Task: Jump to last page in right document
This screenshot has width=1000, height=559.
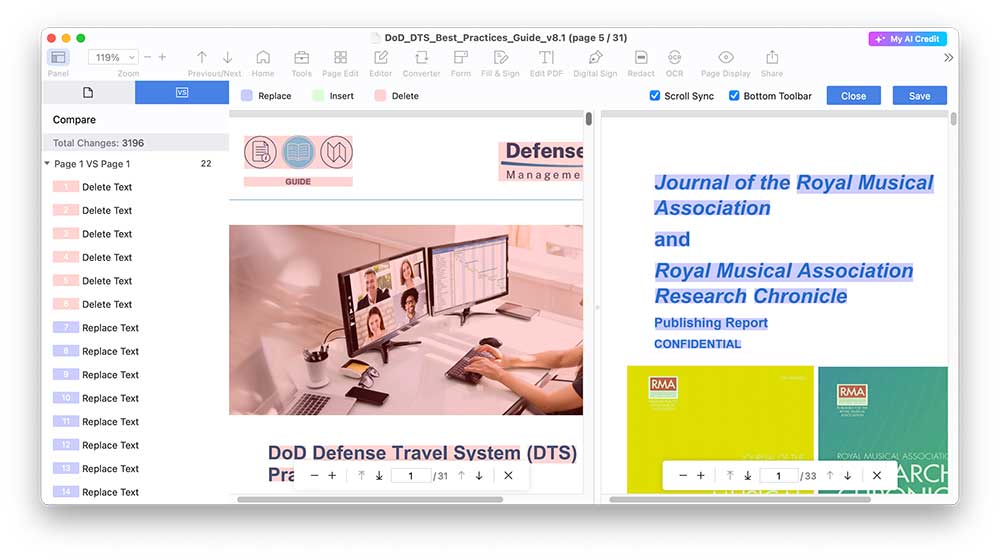Action: (747, 476)
